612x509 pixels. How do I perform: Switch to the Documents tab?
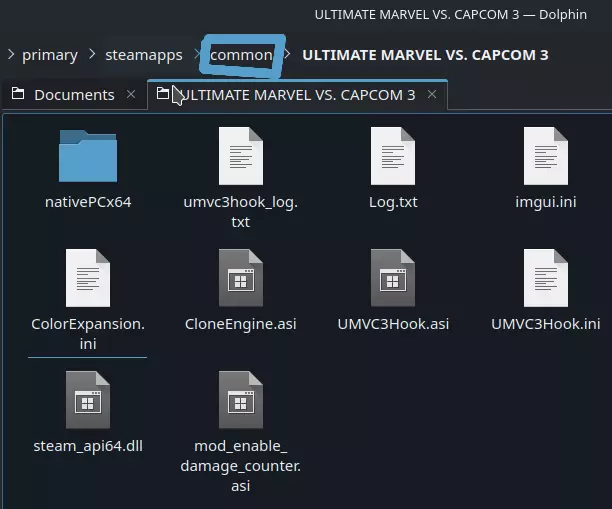pyautogui.click(x=74, y=95)
